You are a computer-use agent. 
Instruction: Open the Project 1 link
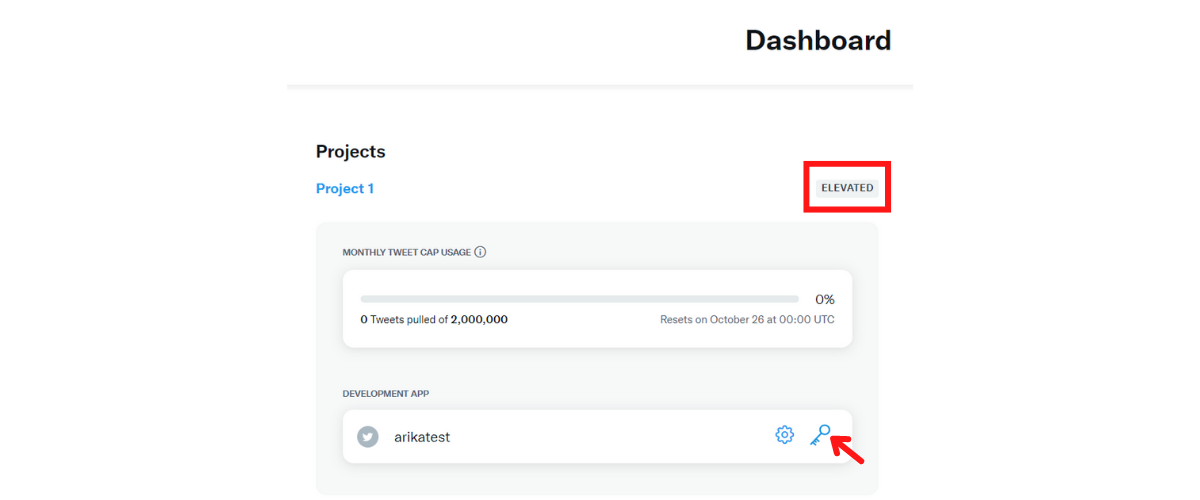(x=345, y=188)
